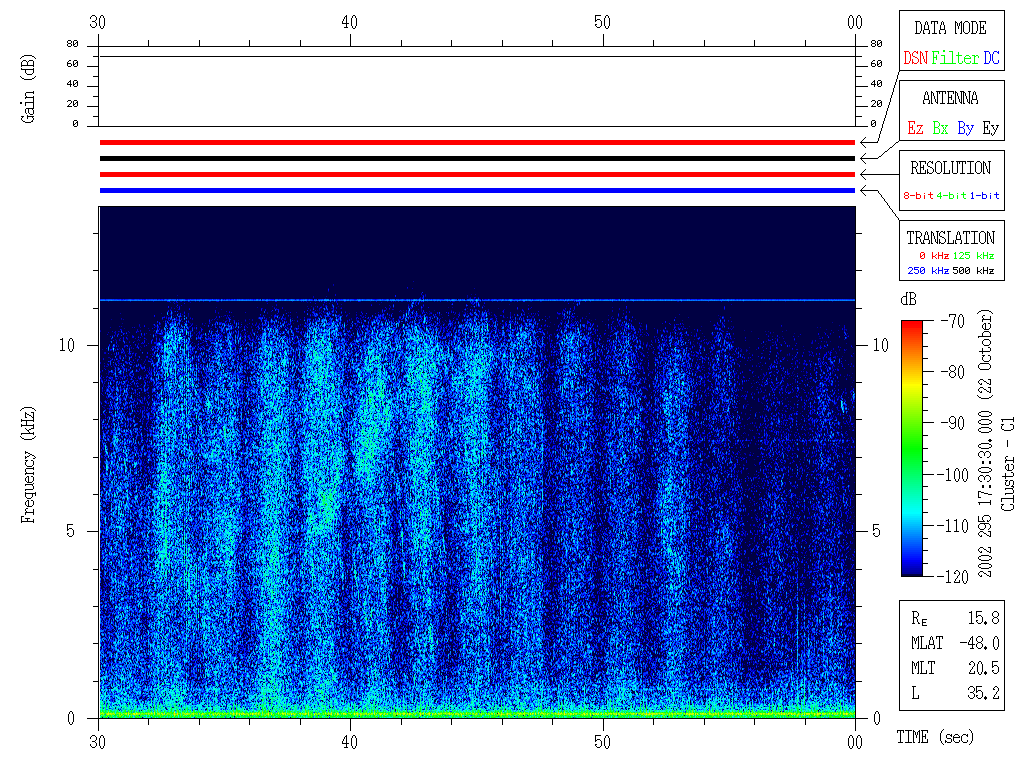Screen dimensions: 1024x768
Task: Click the green Bx antenna label
Action: pos(940,129)
